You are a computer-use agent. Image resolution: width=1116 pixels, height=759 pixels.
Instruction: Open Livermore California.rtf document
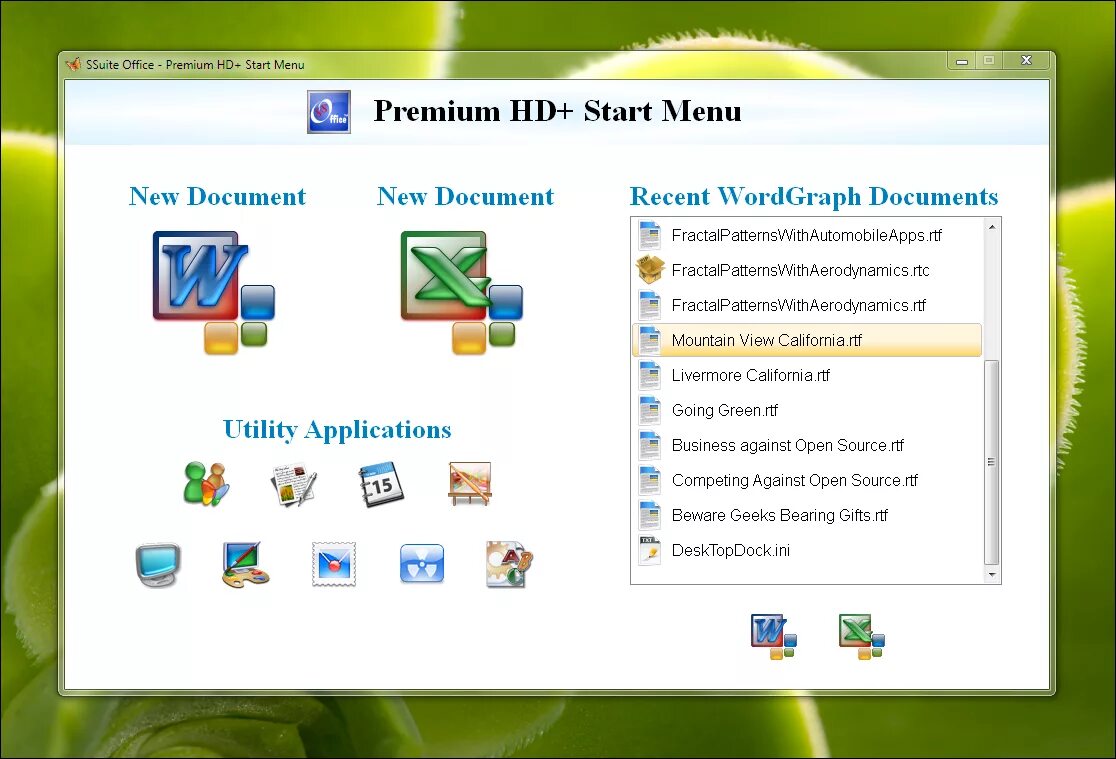pyautogui.click(x=806, y=375)
